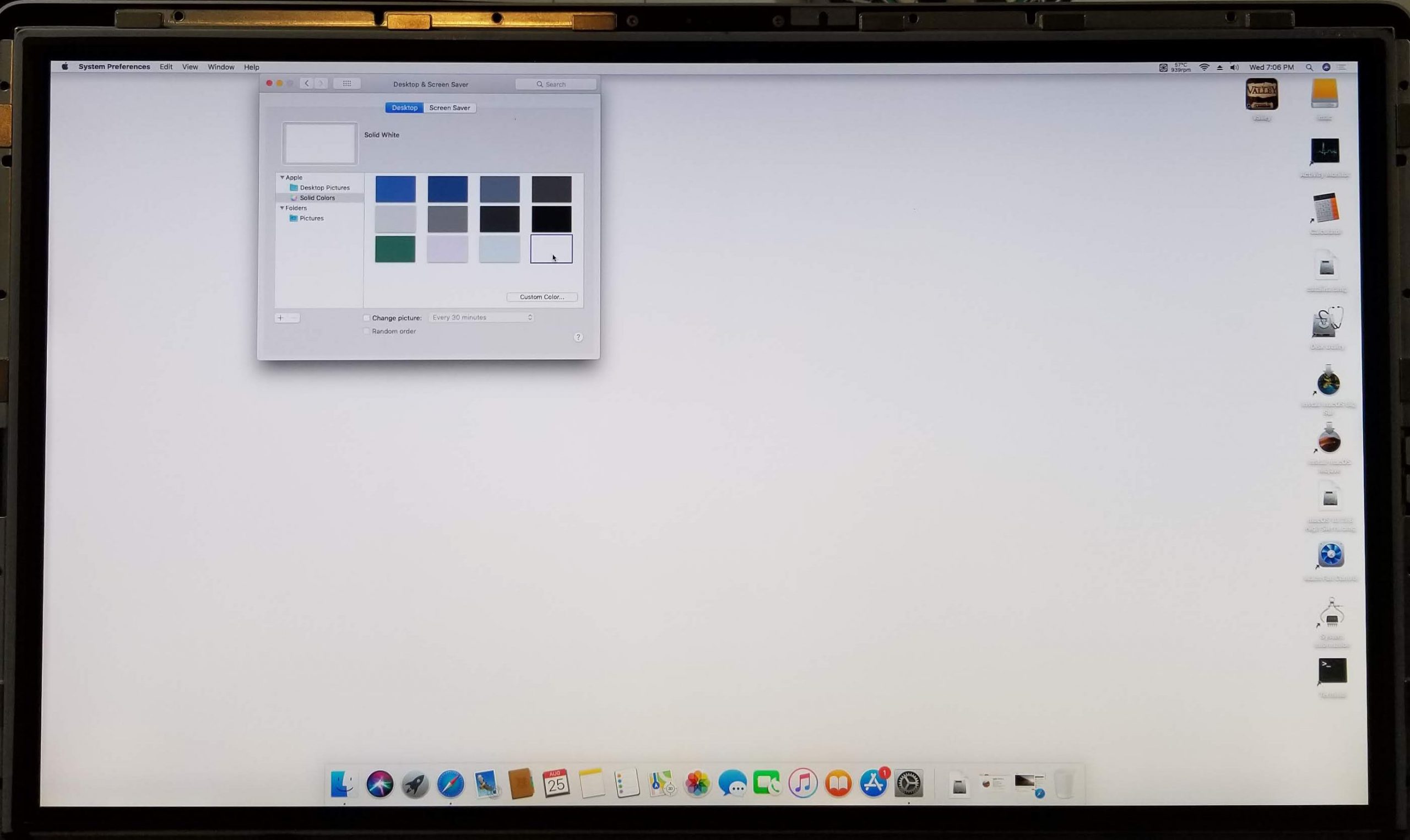Collapse the Folders disclosure triangle

283,208
